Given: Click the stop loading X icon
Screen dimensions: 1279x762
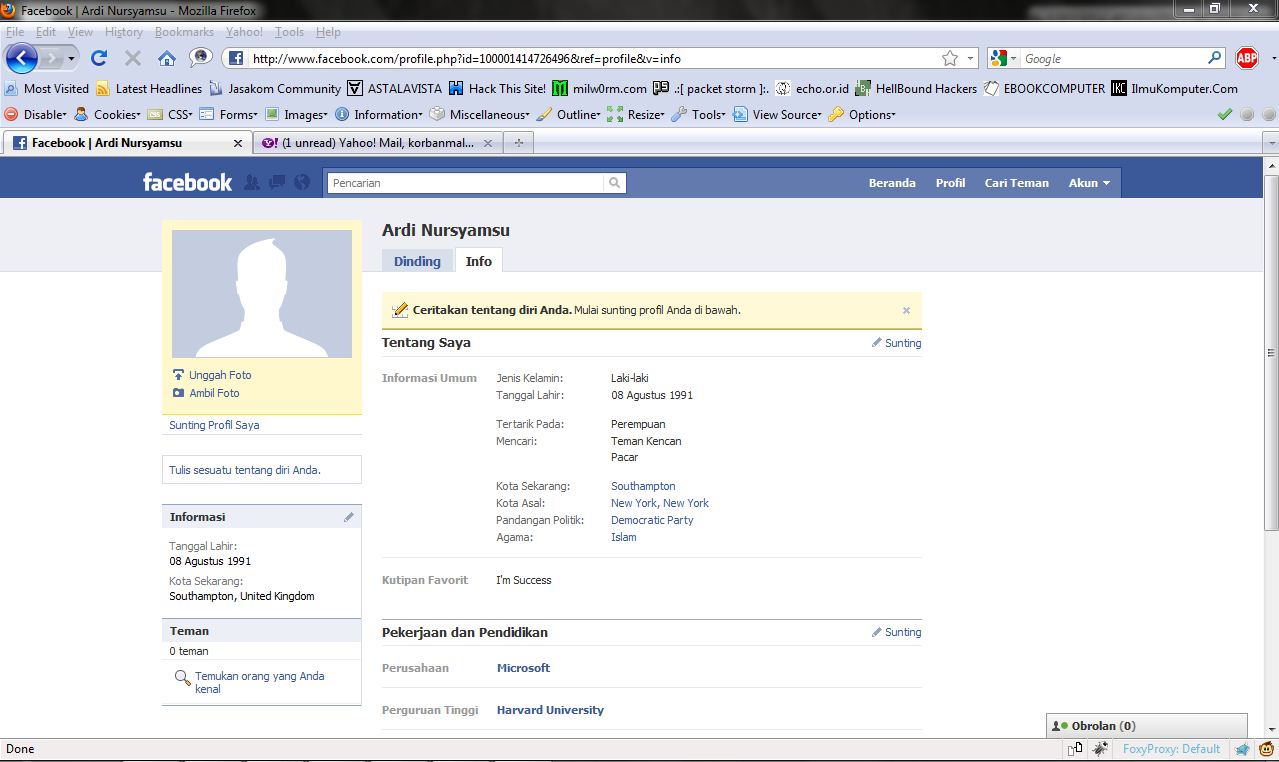Looking at the screenshot, I should tap(133, 58).
